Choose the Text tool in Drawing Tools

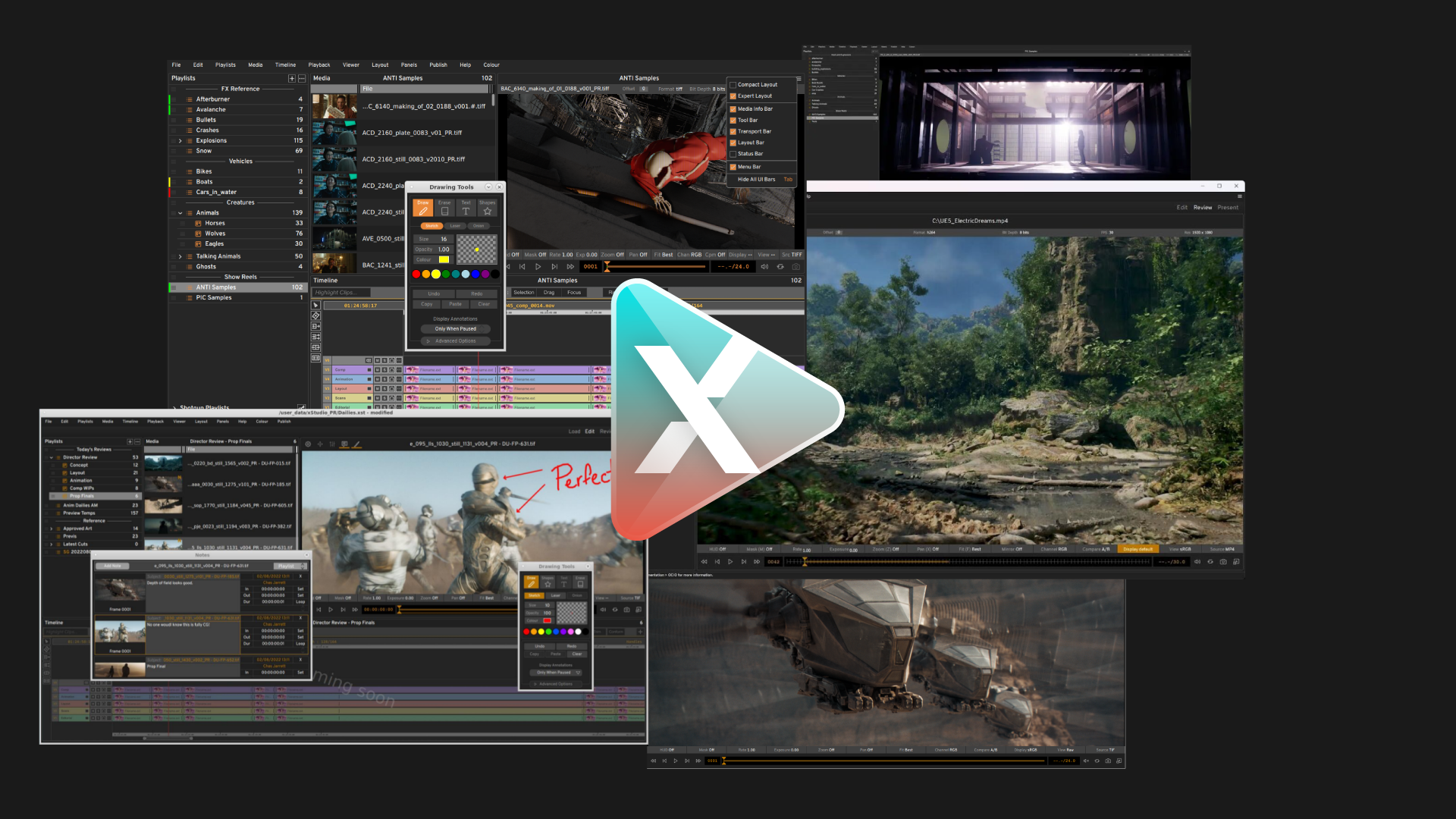[466, 208]
